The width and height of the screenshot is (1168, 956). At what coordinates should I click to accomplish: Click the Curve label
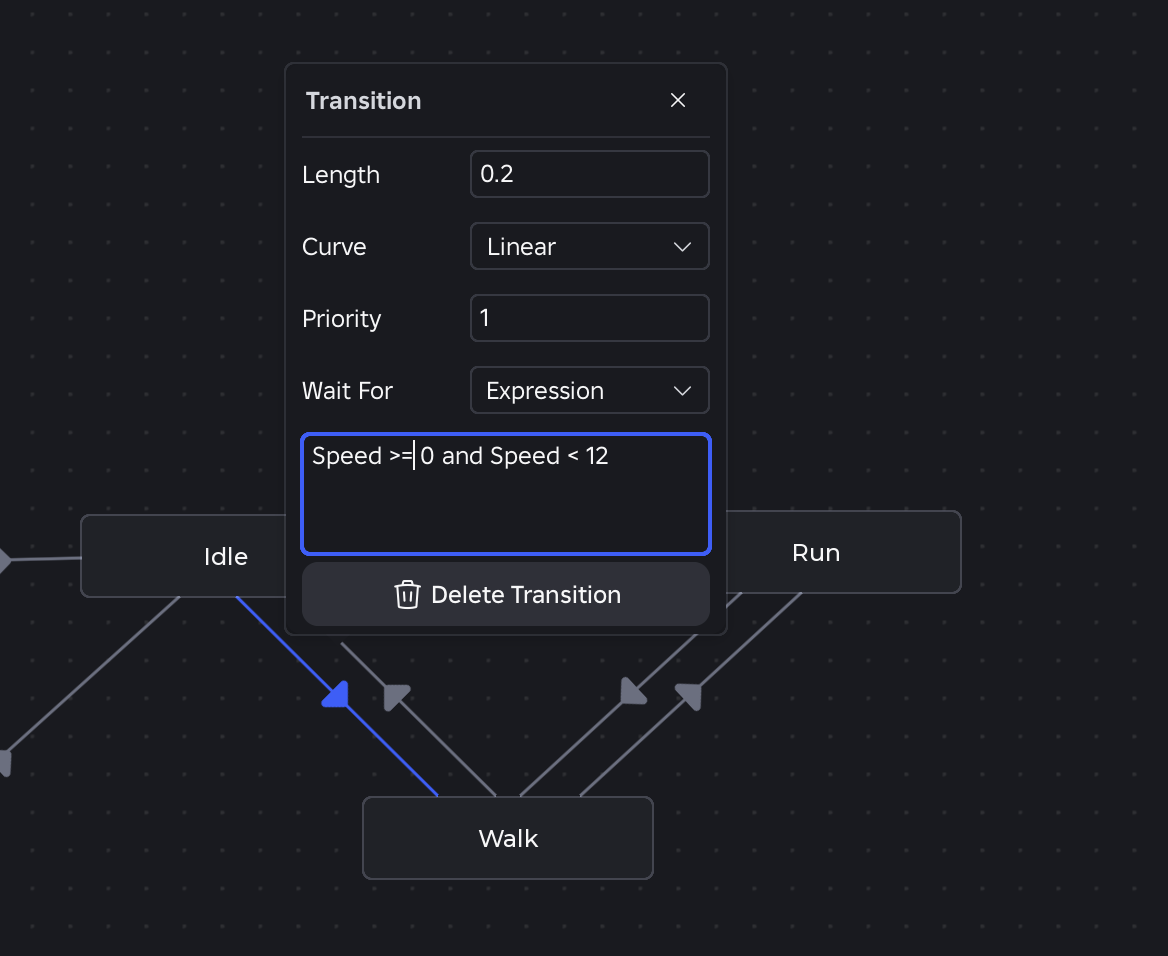334,247
